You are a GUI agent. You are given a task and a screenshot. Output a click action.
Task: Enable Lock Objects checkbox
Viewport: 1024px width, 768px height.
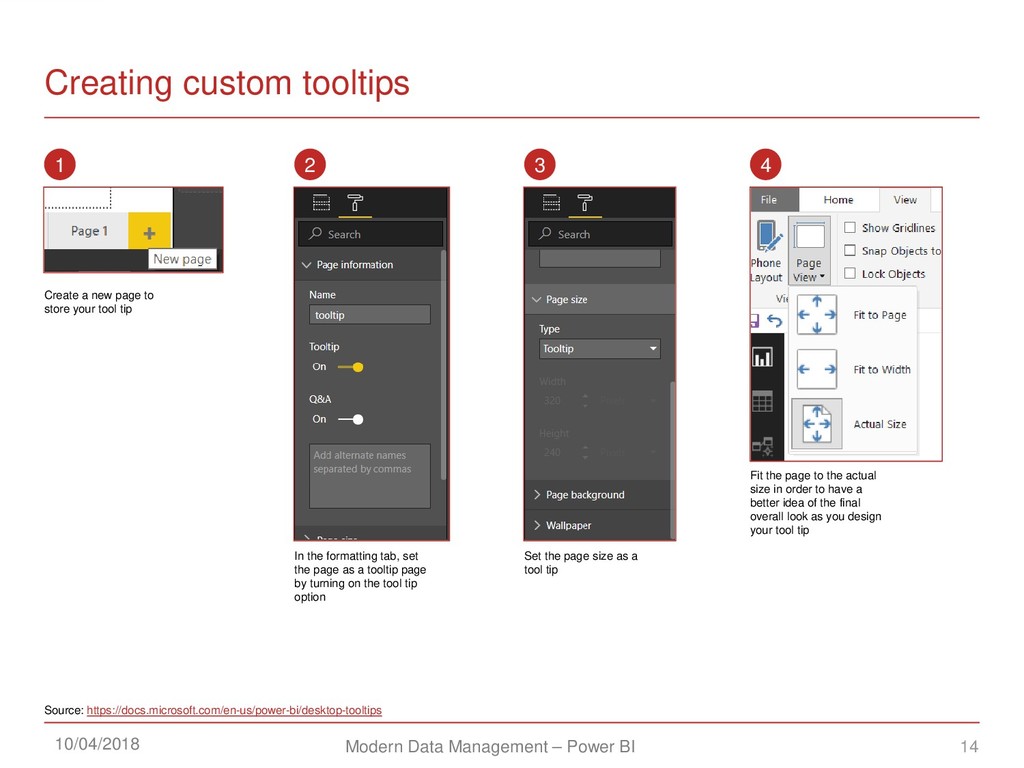(850, 273)
